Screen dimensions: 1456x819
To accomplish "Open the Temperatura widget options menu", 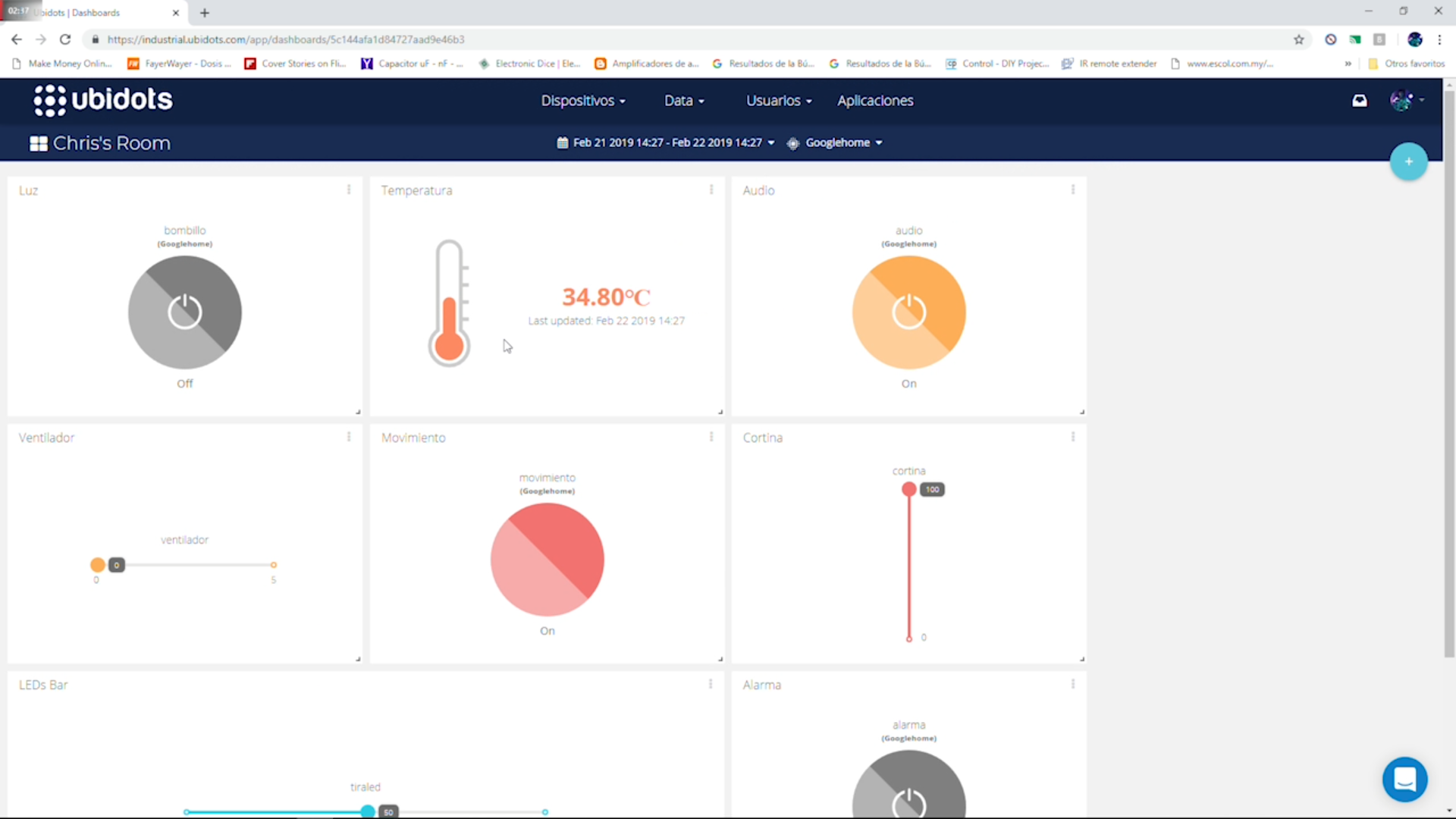I will coord(711,190).
